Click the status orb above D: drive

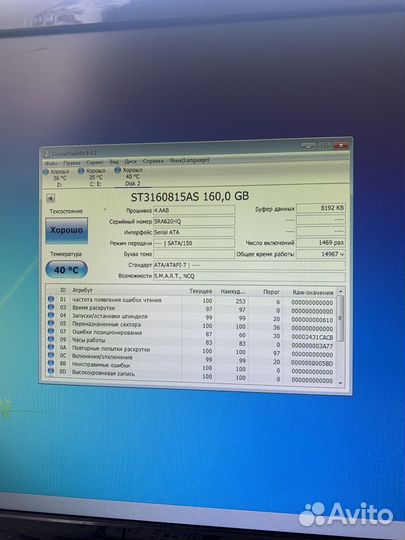[46, 172]
